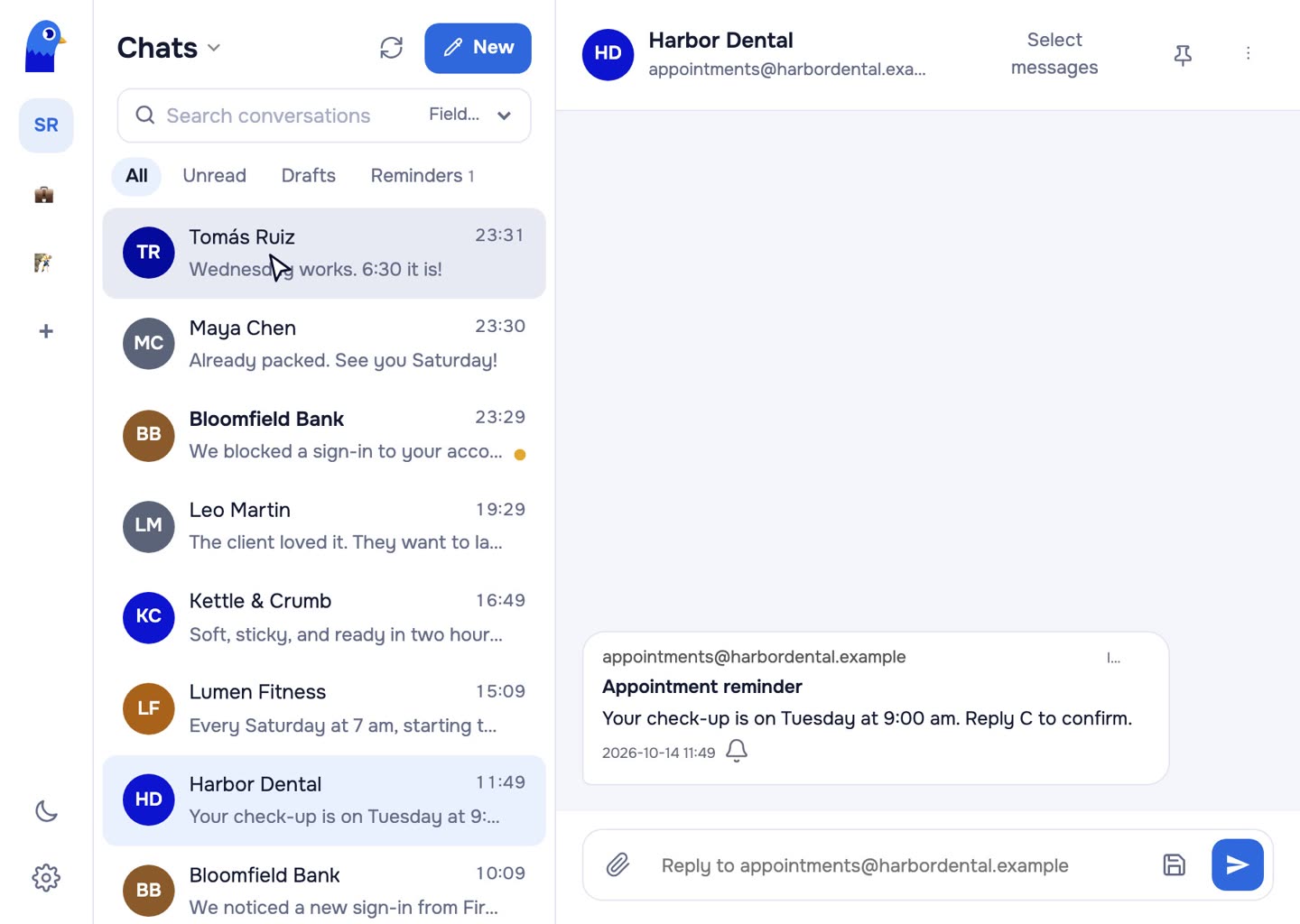Attach a file with paperclip icon
This screenshot has width=1300, height=924.
[617, 865]
